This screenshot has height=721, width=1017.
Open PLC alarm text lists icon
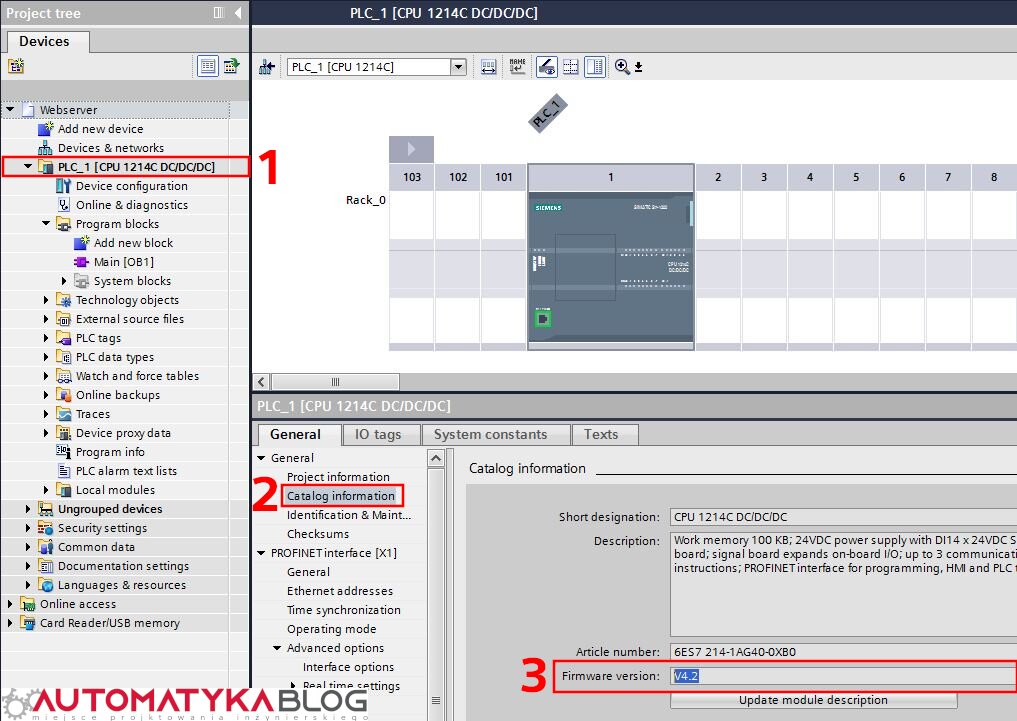[64, 471]
